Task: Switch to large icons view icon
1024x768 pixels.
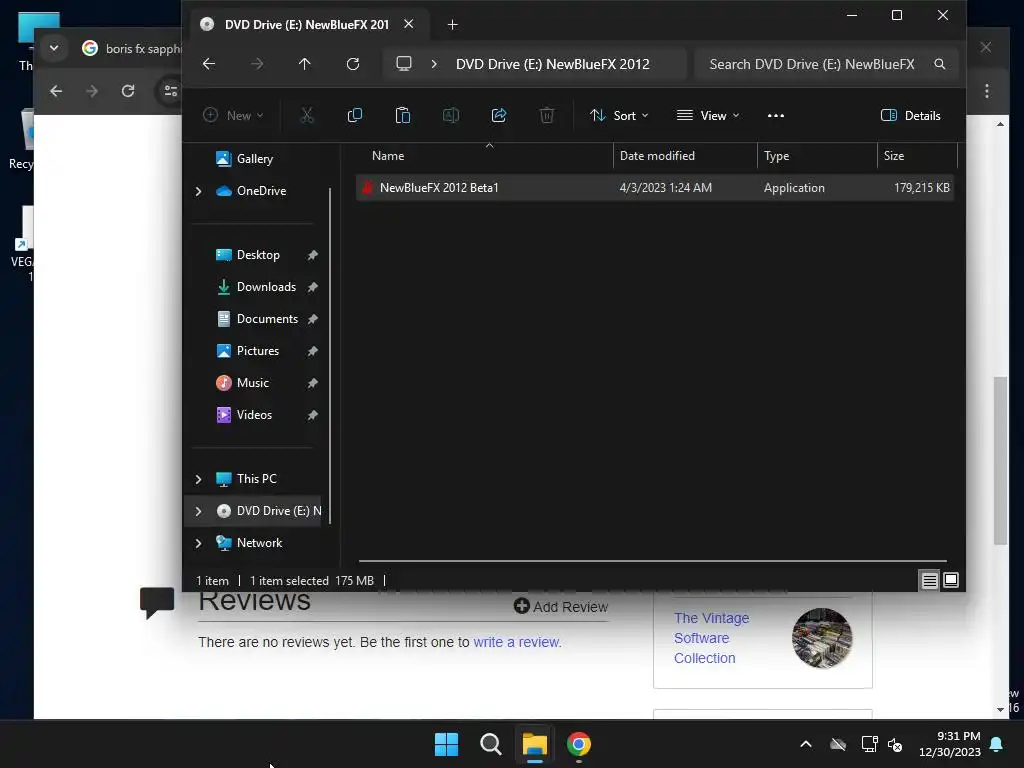Action: click(x=951, y=580)
